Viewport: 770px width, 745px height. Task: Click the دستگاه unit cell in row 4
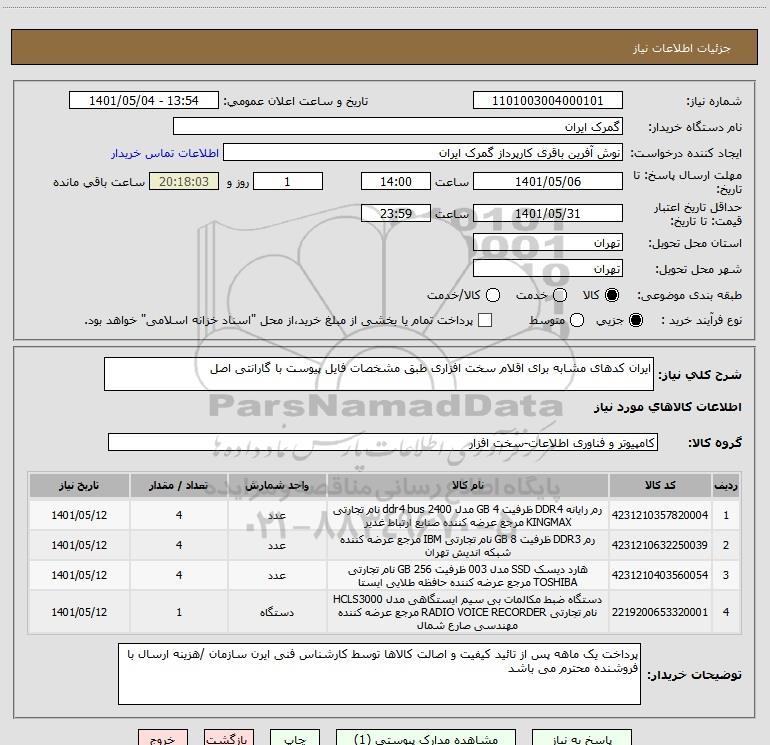(277, 612)
